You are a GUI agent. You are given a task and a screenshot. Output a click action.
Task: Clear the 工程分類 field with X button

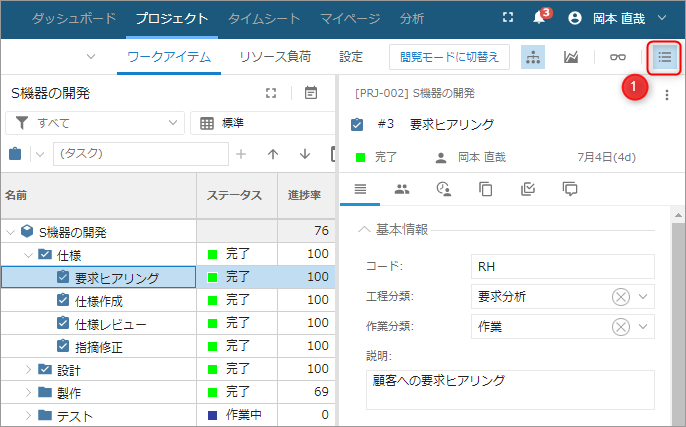pyautogui.click(x=620, y=297)
